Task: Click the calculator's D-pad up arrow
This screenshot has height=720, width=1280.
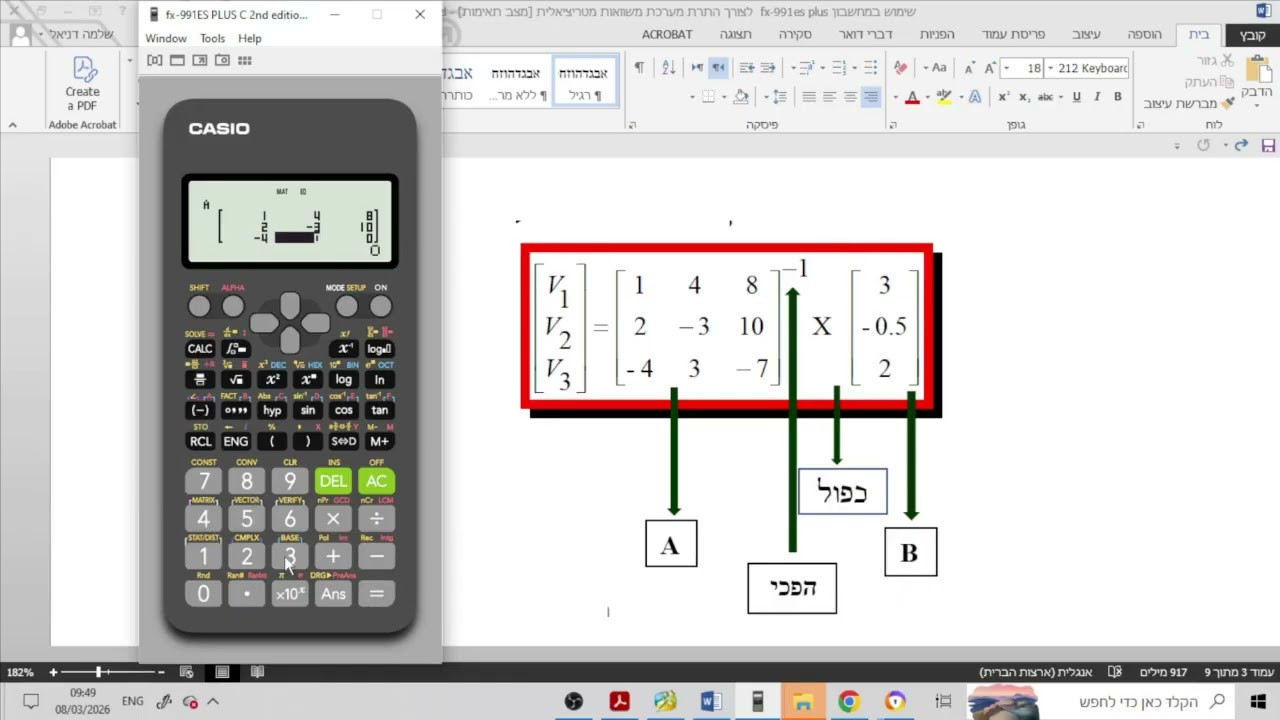Action: (x=290, y=304)
